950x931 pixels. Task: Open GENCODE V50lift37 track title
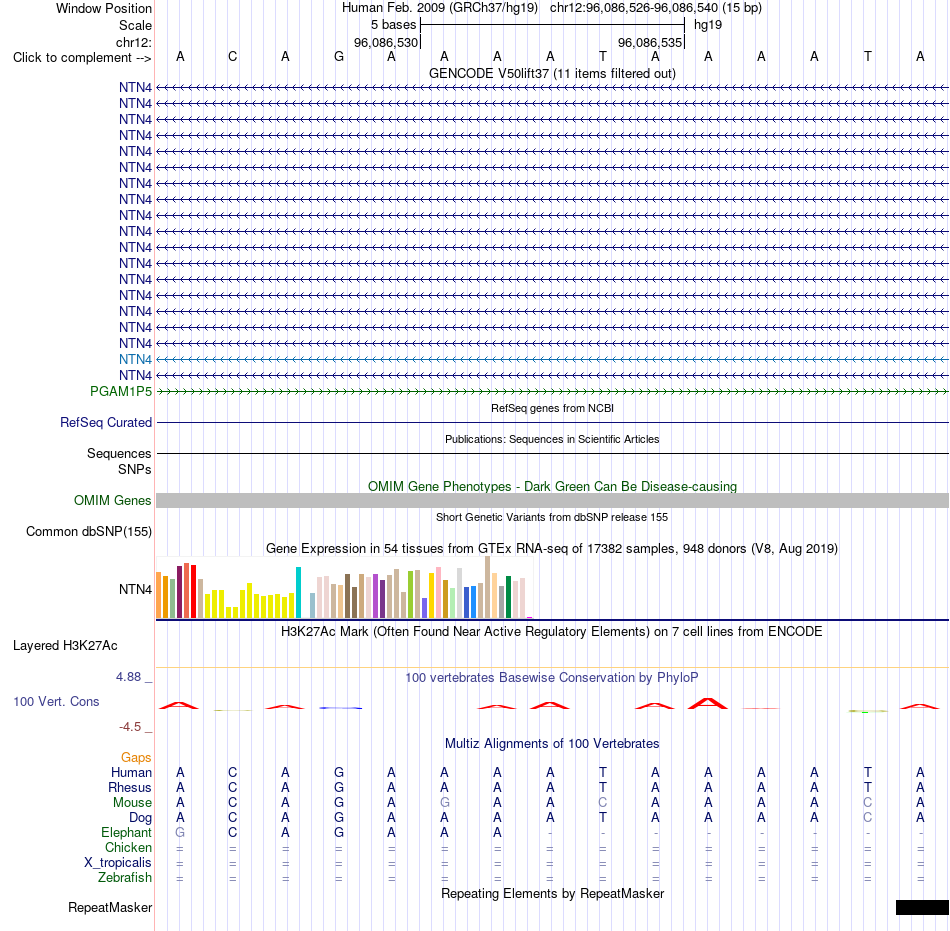coord(552,73)
